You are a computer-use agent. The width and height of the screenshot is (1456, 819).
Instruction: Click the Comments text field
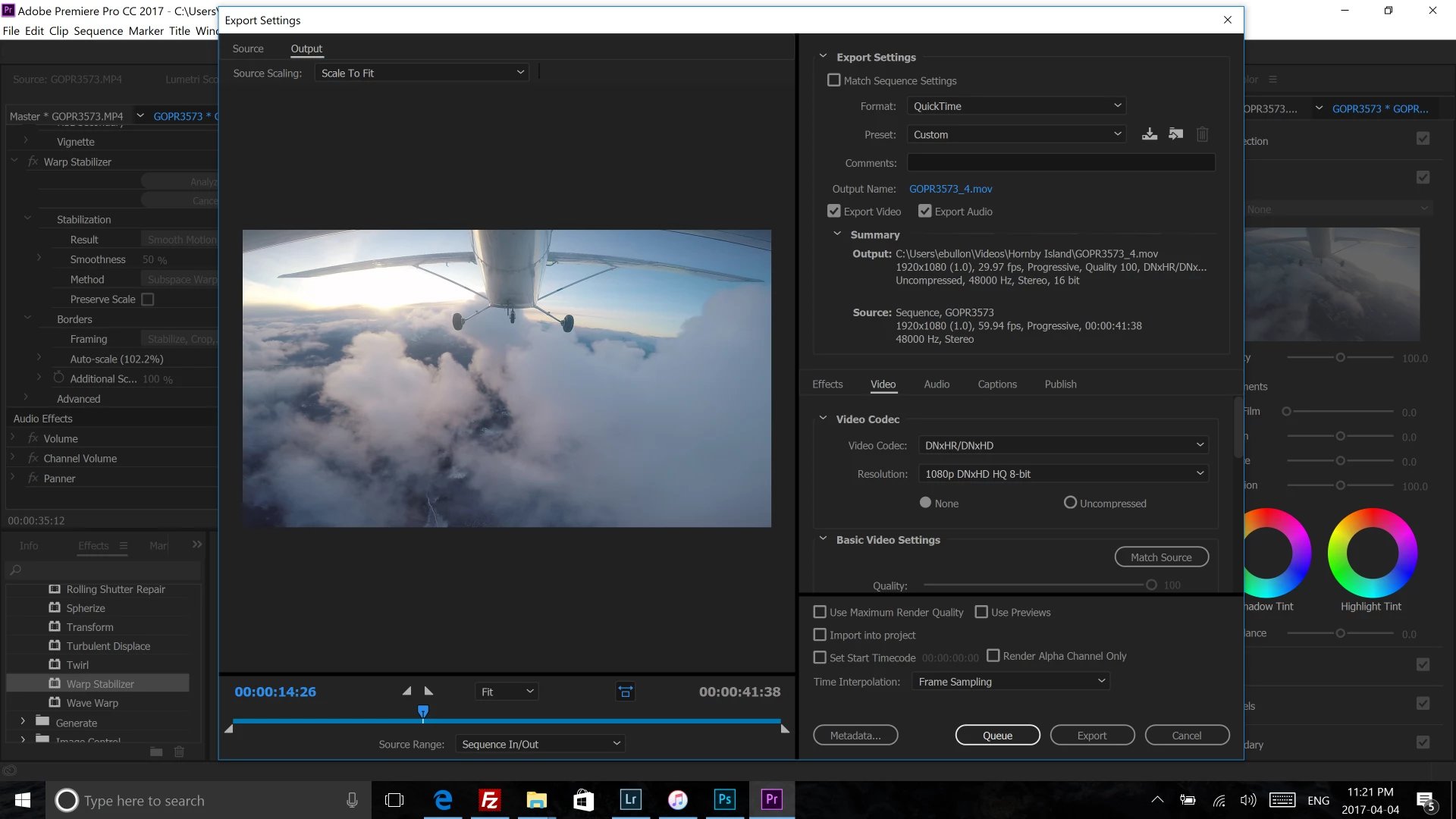click(x=1061, y=163)
